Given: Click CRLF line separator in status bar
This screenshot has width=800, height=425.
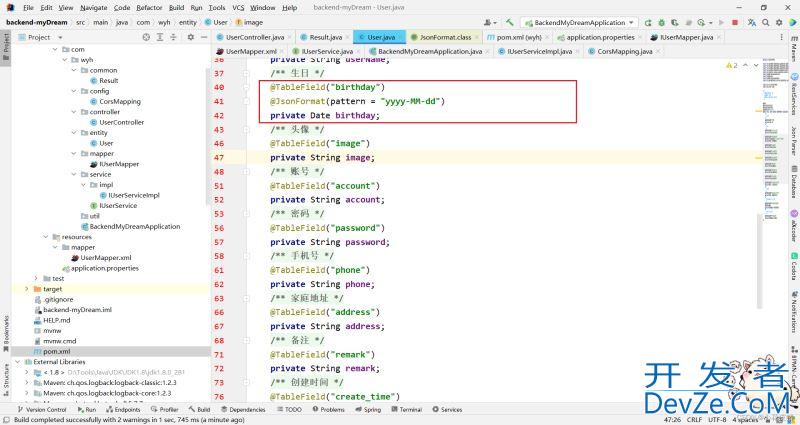Looking at the screenshot, I should [x=694, y=419].
